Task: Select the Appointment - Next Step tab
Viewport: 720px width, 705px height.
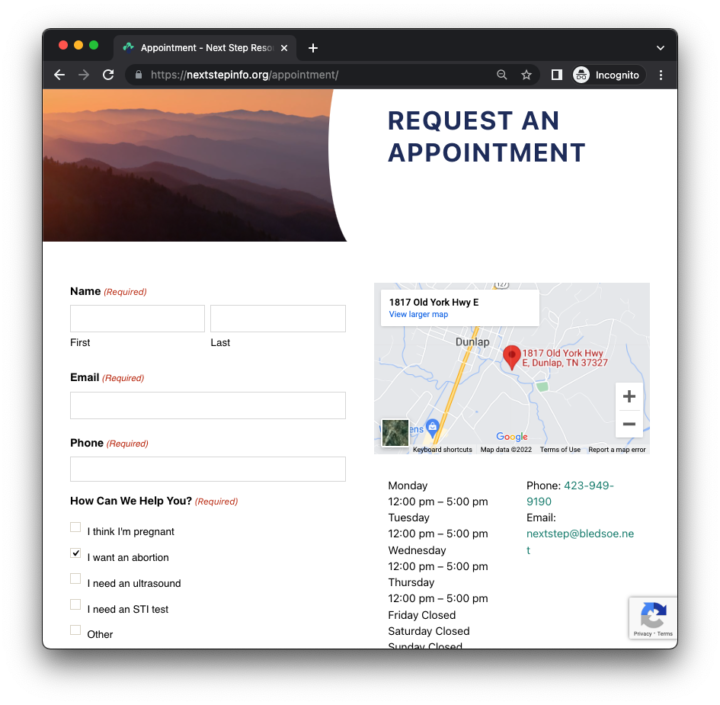Action: click(x=205, y=48)
